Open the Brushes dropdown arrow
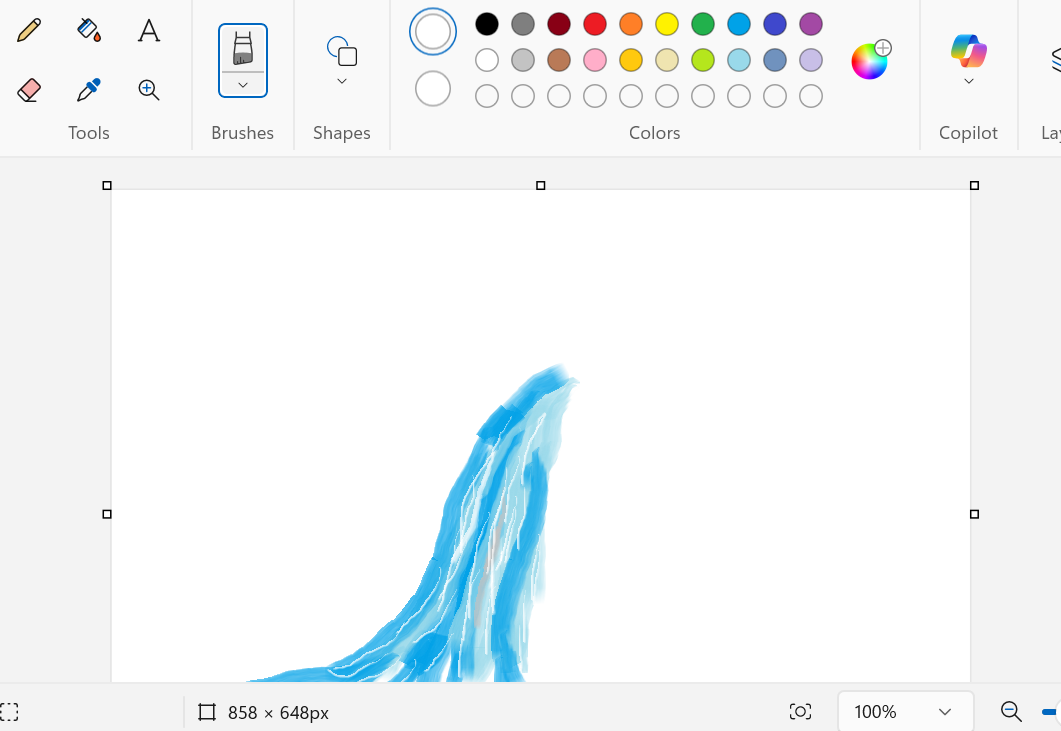This screenshot has width=1061, height=731. pyautogui.click(x=242, y=84)
